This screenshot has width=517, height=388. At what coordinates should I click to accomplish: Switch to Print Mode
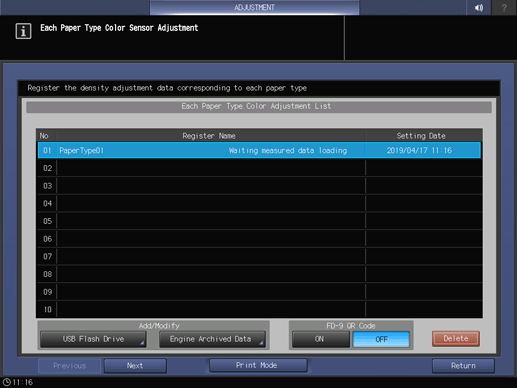258,365
